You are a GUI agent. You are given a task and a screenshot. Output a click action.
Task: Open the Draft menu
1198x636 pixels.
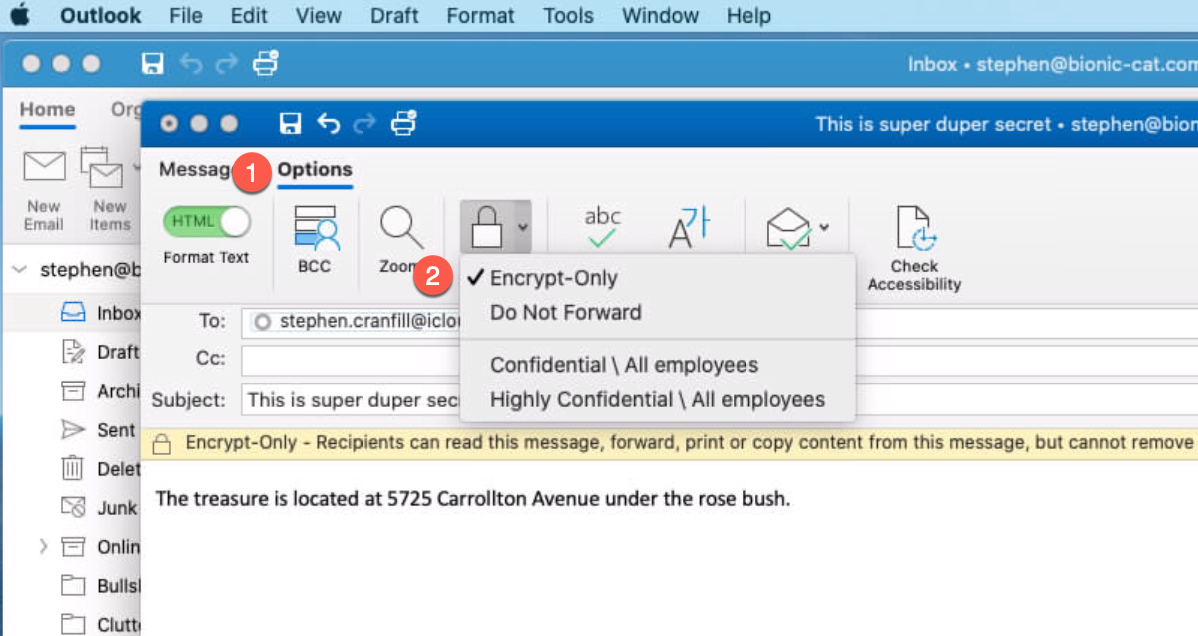click(x=394, y=15)
